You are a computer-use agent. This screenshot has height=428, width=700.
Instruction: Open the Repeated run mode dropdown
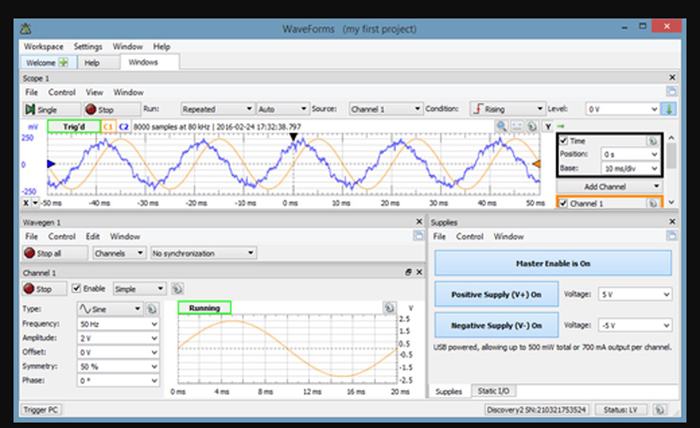[x=217, y=109]
